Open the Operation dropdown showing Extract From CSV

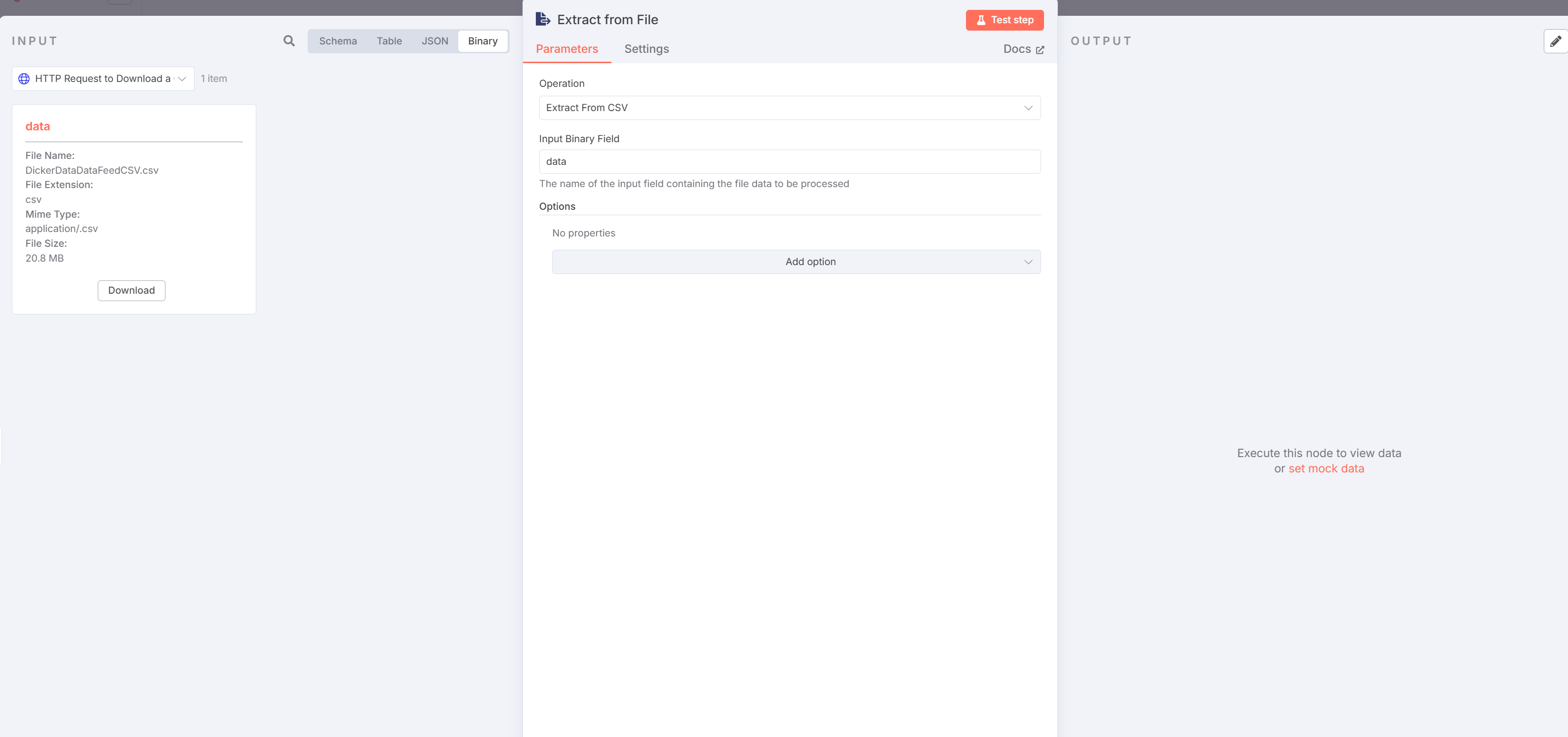click(x=789, y=108)
